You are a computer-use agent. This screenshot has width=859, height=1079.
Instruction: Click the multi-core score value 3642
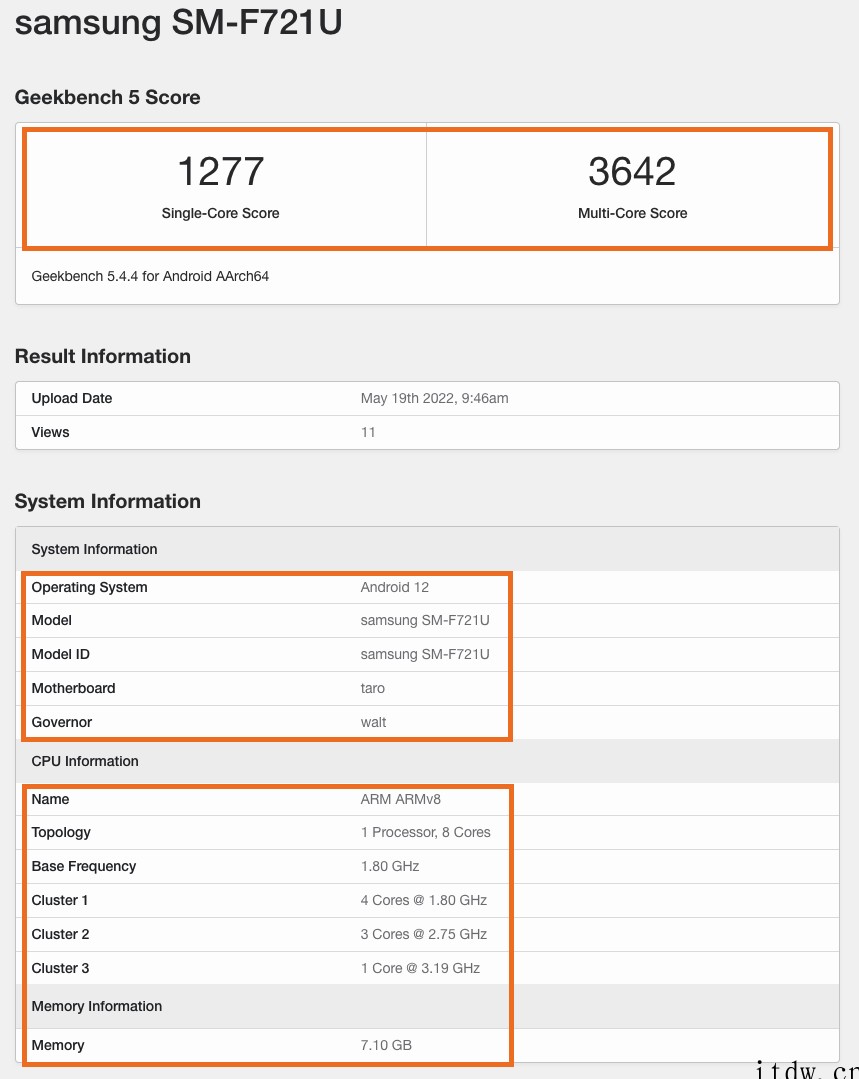(x=632, y=171)
